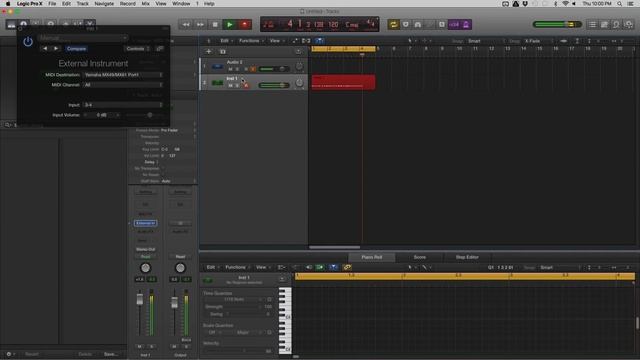Click Inst 1 channel strip pan knob
Viewport: 640px width, 360px height.
[145, 268]
